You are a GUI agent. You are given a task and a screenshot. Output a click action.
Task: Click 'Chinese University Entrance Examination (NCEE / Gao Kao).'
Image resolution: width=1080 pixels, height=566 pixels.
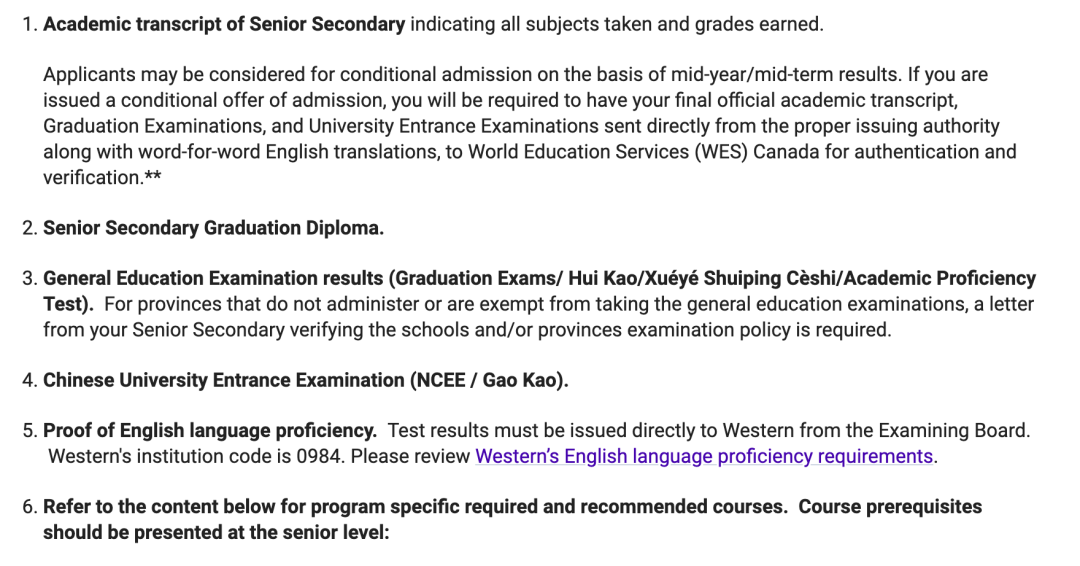pyautogui.click(x=305, y=380)
